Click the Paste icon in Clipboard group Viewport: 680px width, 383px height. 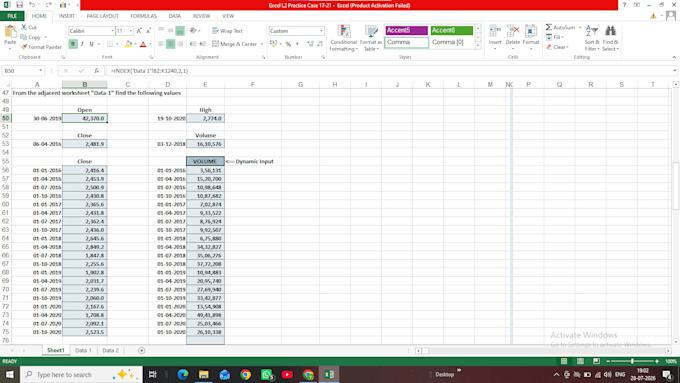[x=10, y=32]
